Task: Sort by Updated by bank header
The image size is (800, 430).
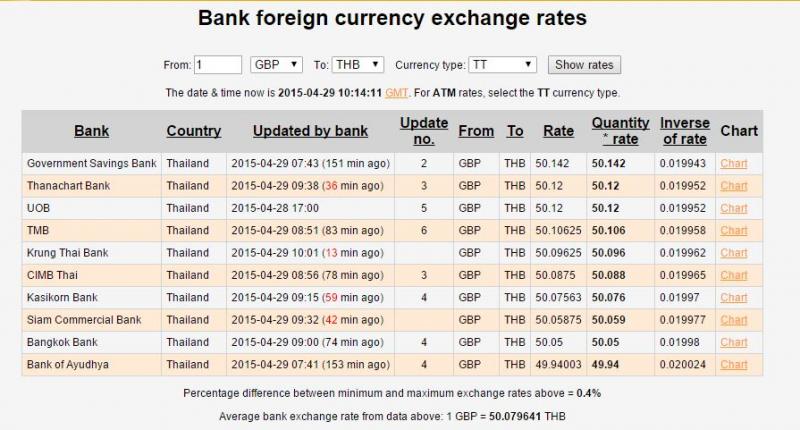Action: point(310,131)
